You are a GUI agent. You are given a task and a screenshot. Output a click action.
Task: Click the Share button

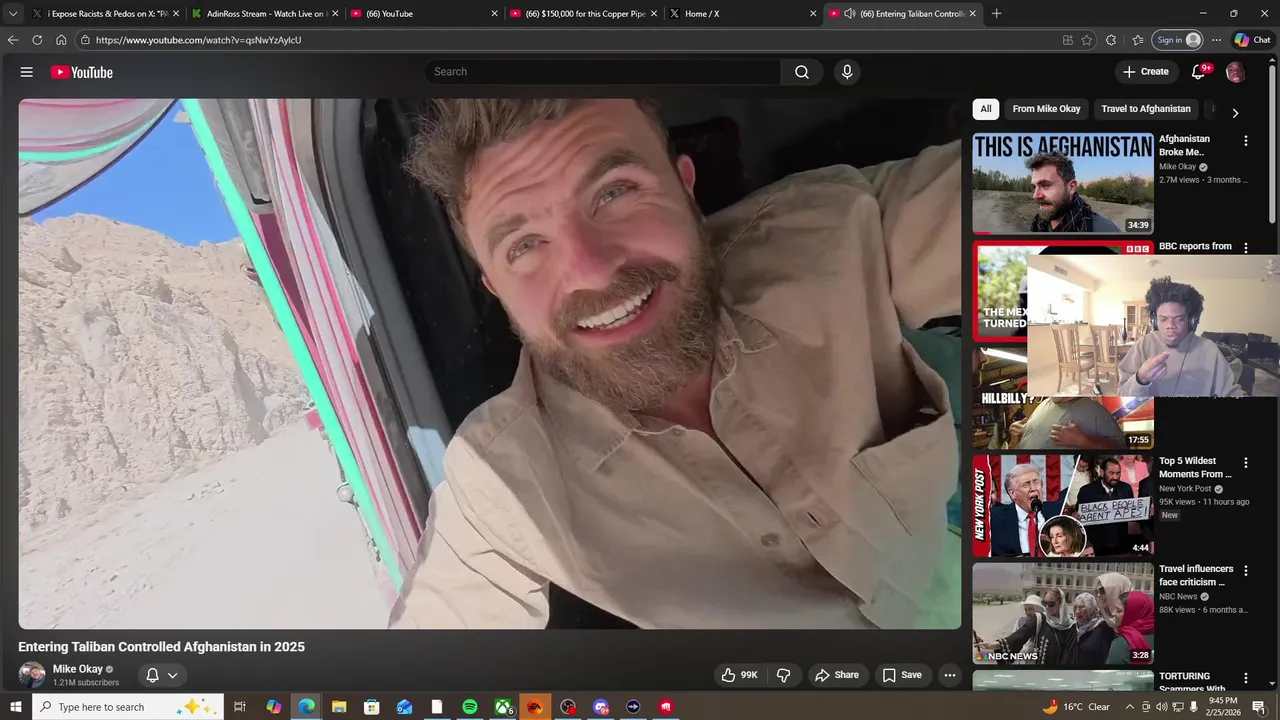click(x=837, y=675)
